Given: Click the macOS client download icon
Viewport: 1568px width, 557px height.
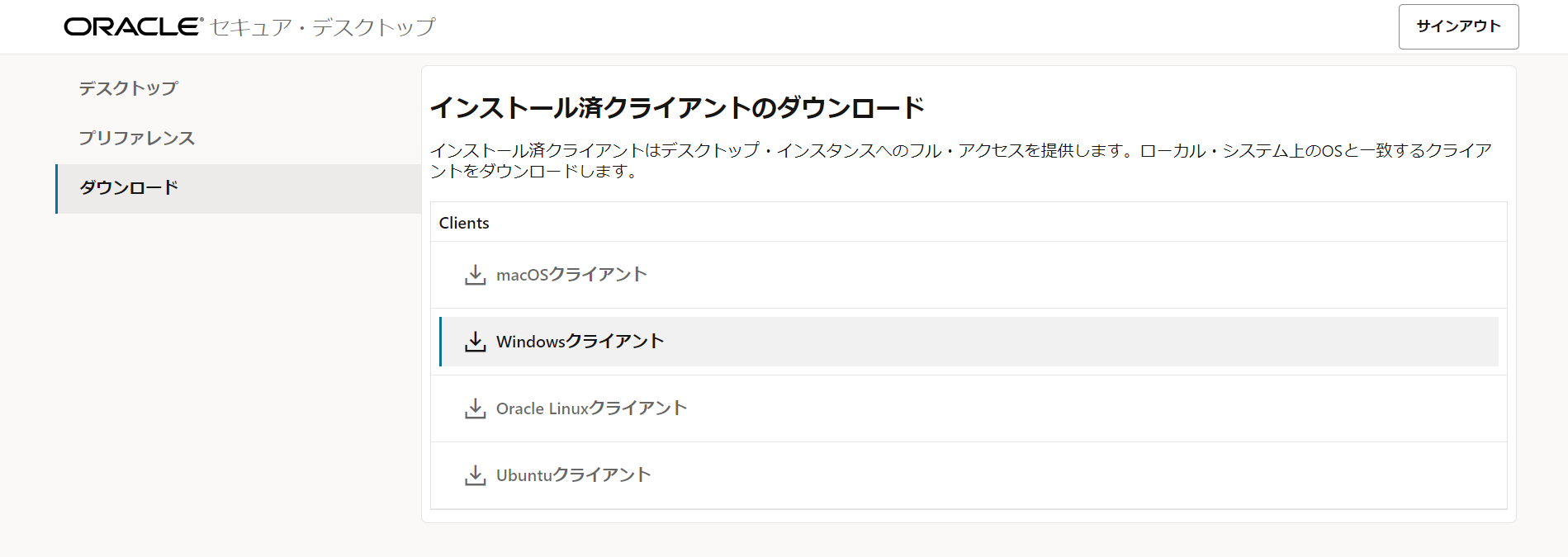Looking at the screenshot, I should pos(474,275).
